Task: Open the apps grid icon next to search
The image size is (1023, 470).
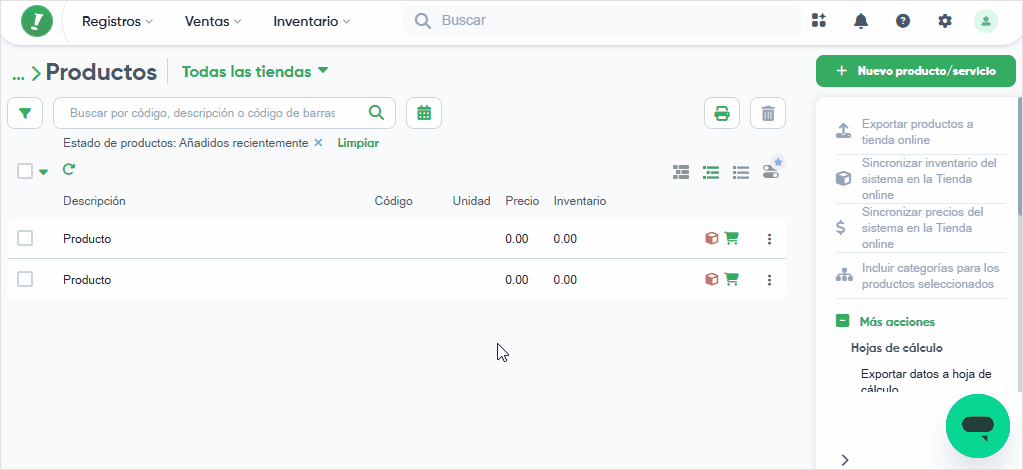Action: (x=819, y=20)
